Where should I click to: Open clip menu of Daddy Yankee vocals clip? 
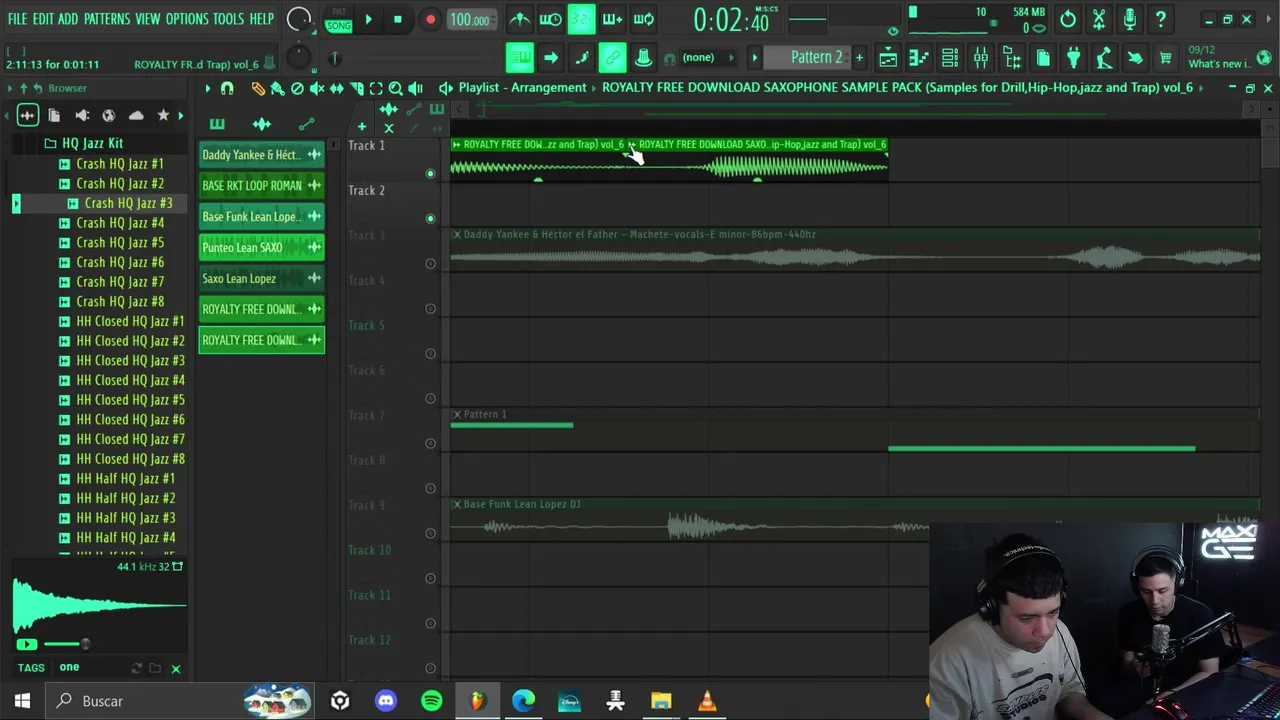tap(457, 235)
